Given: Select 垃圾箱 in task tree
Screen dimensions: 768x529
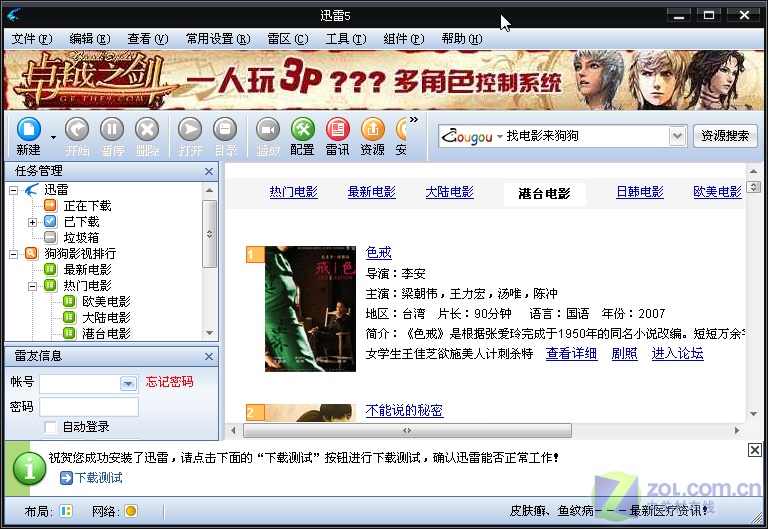Looking at the screenshot, I should tap(81, 238).
